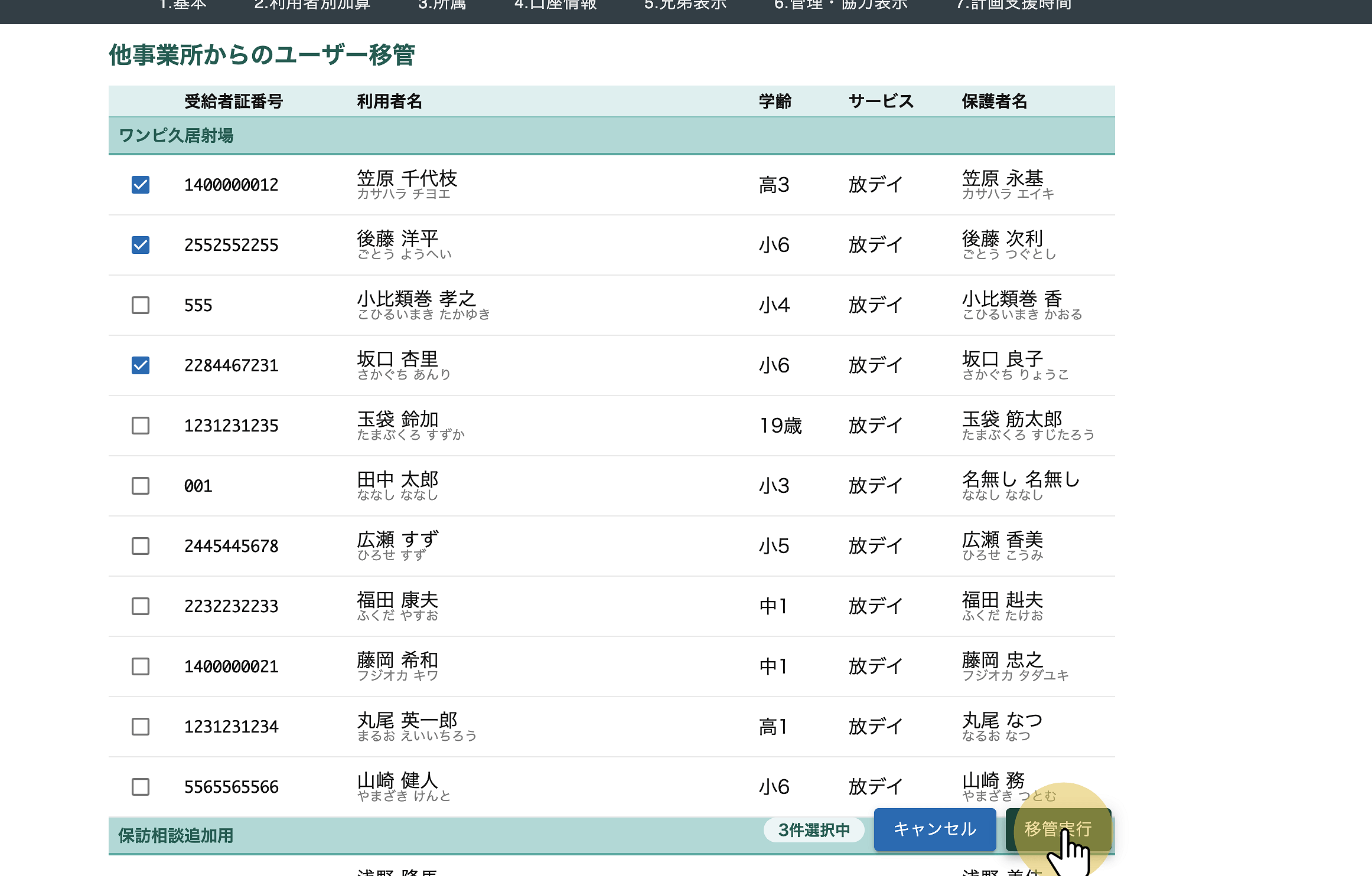This screenshot has width=1372, height=876.
Task: Click the 3件選択中 selection badge
Action: pos(814,830)
